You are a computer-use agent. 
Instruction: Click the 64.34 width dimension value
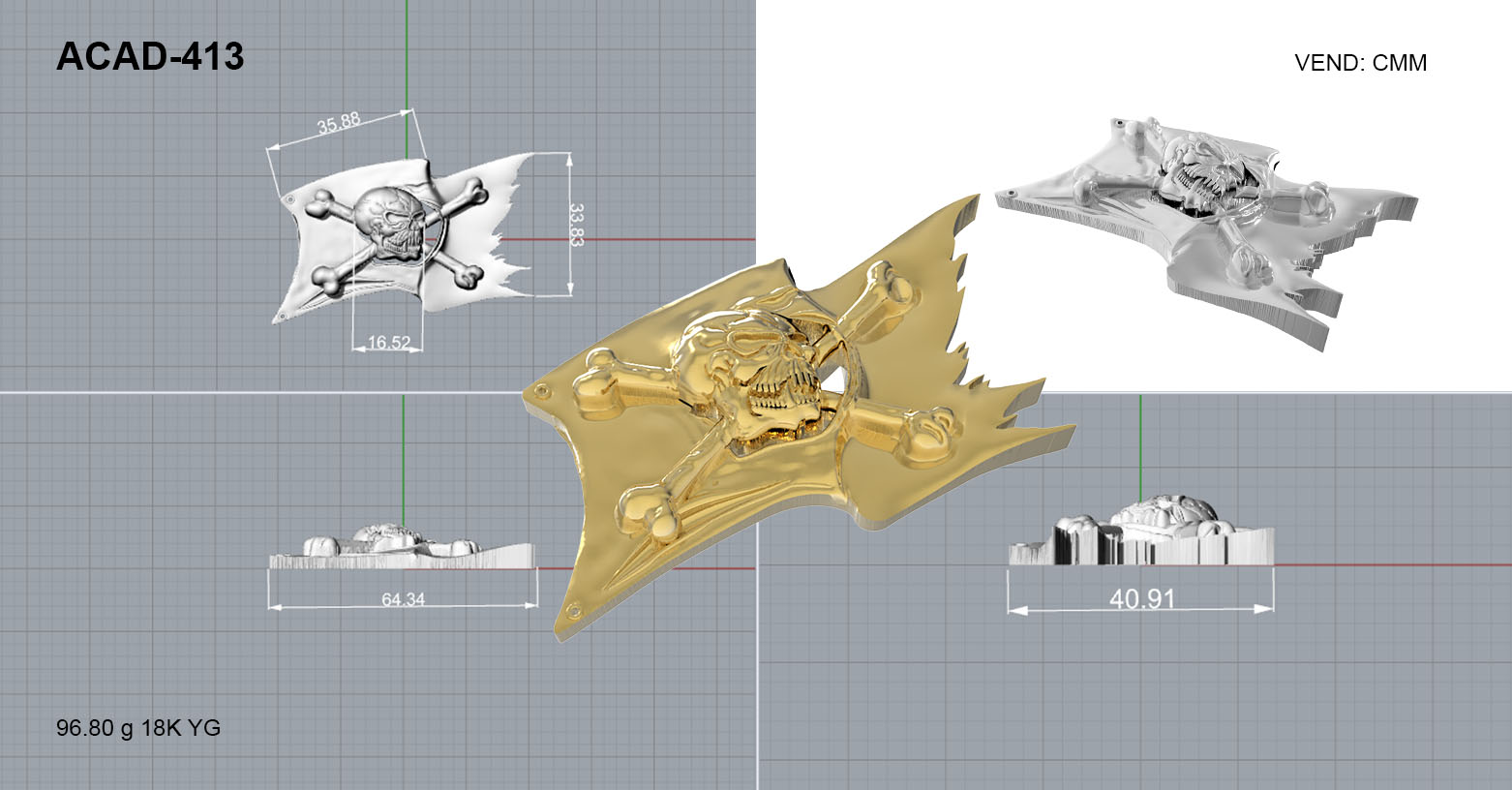[x=403, y=599]
